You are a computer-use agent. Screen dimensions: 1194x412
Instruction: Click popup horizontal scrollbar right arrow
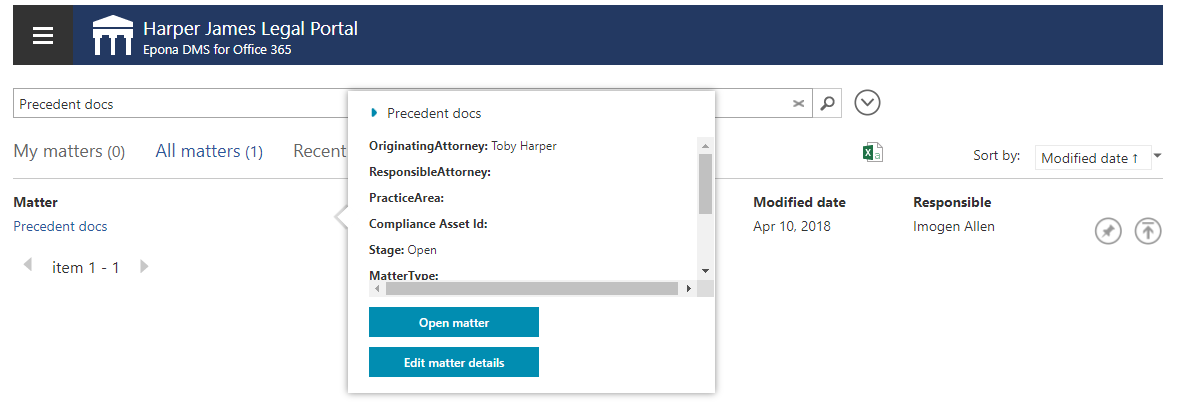(688, 289)
